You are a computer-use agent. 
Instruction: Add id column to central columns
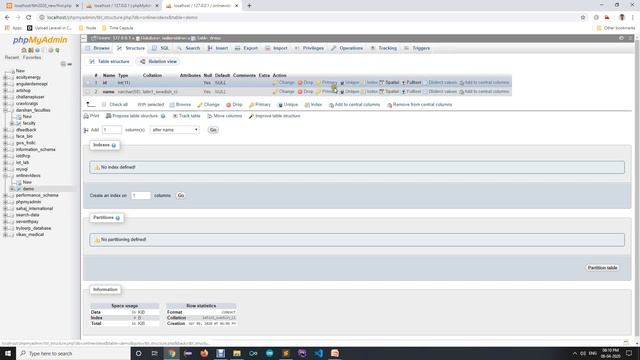tap(484, 82)
